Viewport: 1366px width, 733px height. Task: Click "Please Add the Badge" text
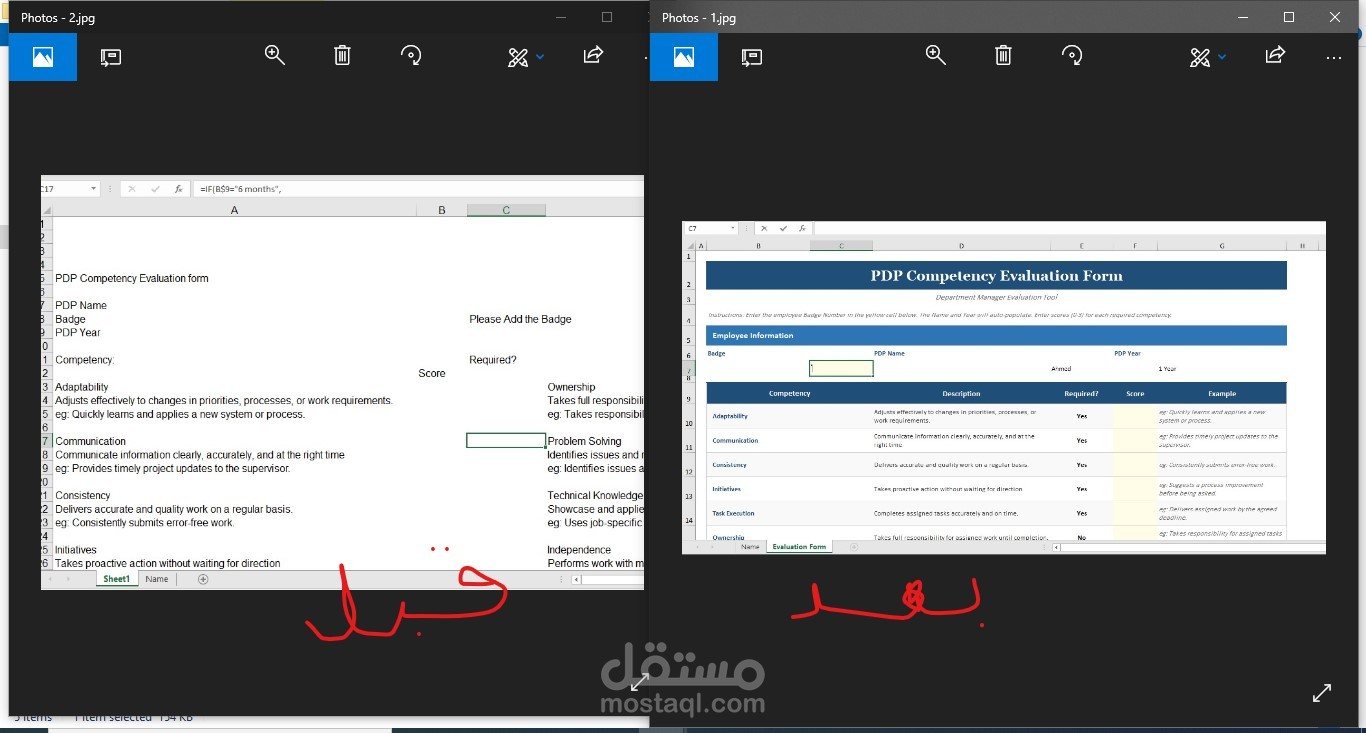pos(520,319)
